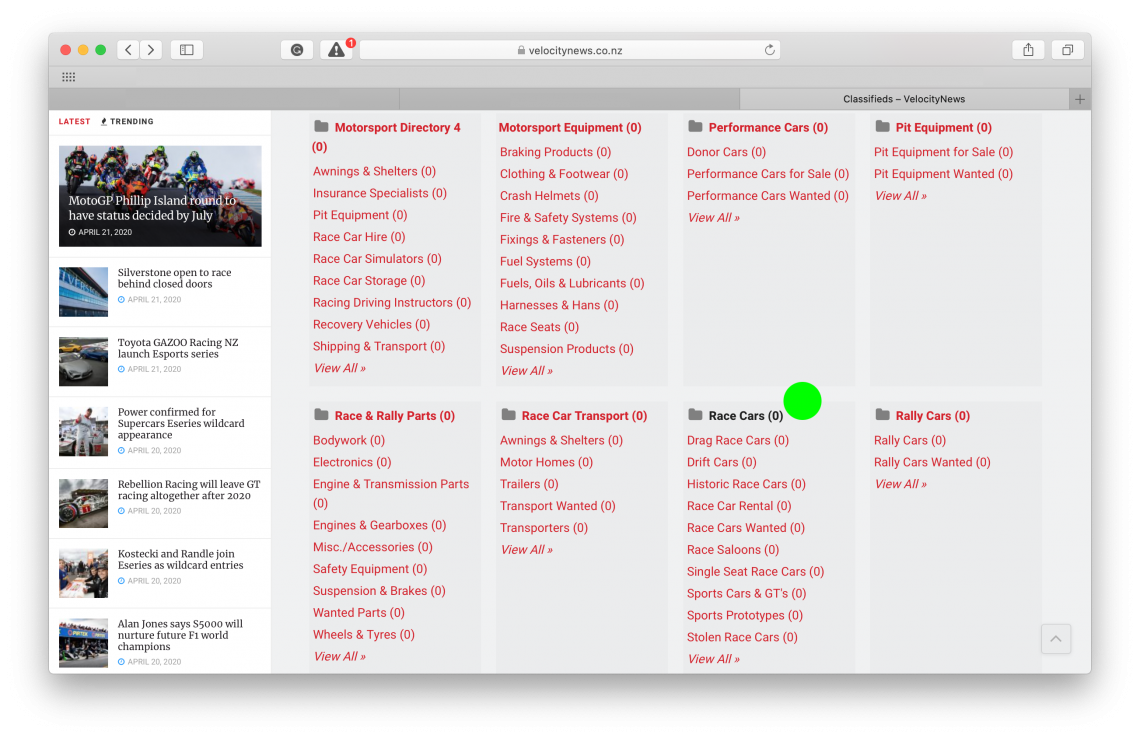The width and height of the screenshot is (1140, 738).
Task: Toggle the Safari sidebar icon
Action: (186, 48)
